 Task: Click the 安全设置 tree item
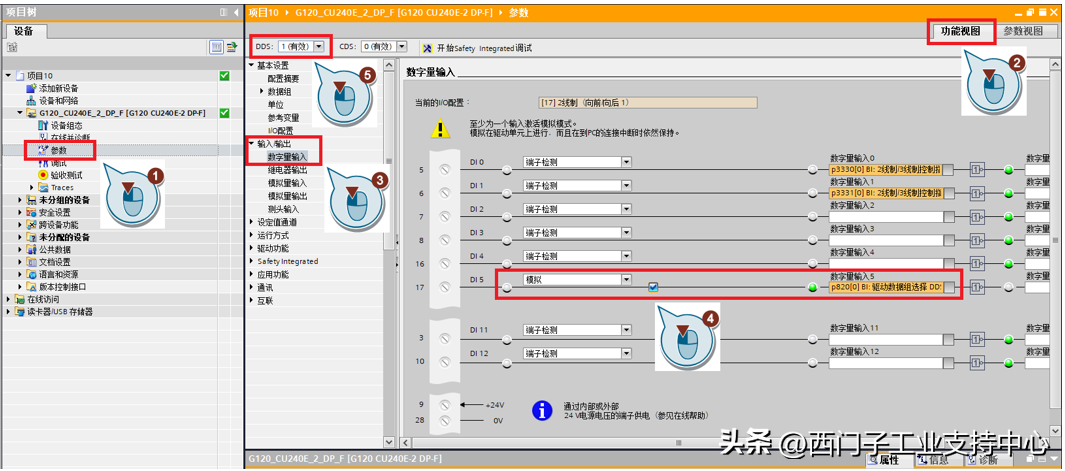point(54,212)
